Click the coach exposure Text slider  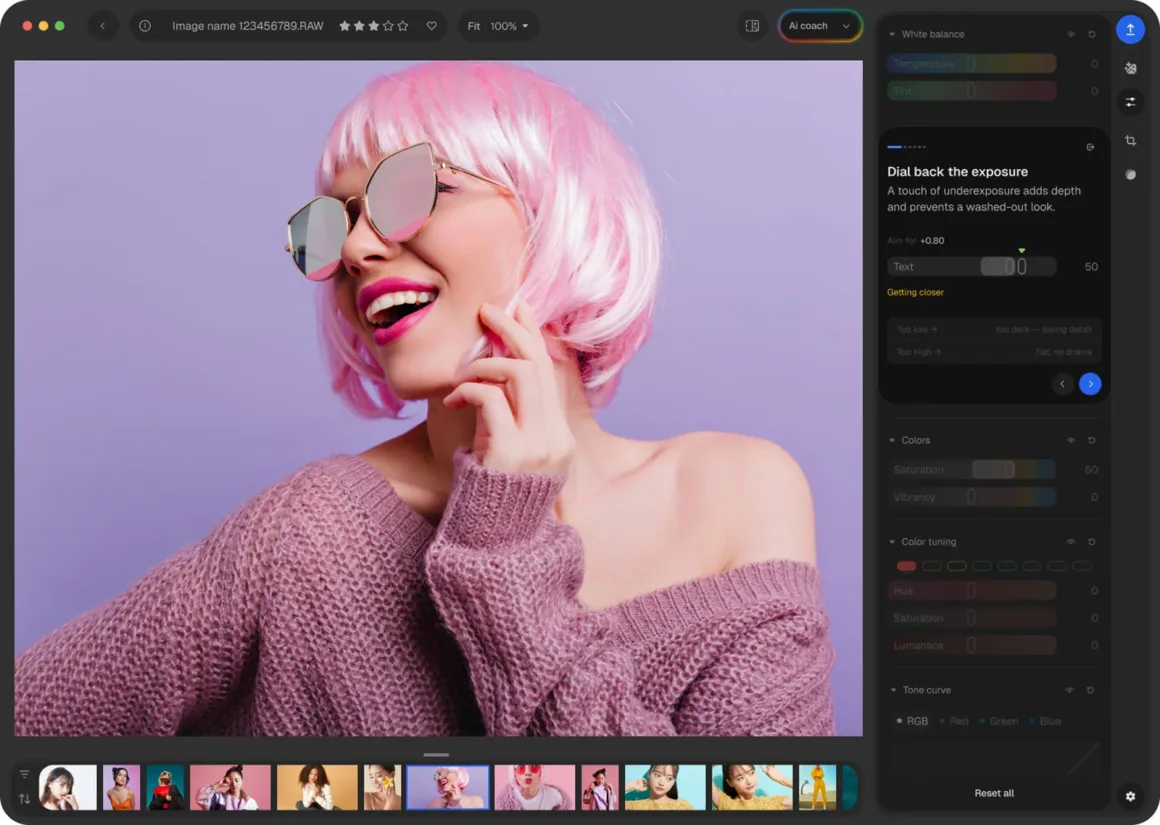(x=971, y=266)
